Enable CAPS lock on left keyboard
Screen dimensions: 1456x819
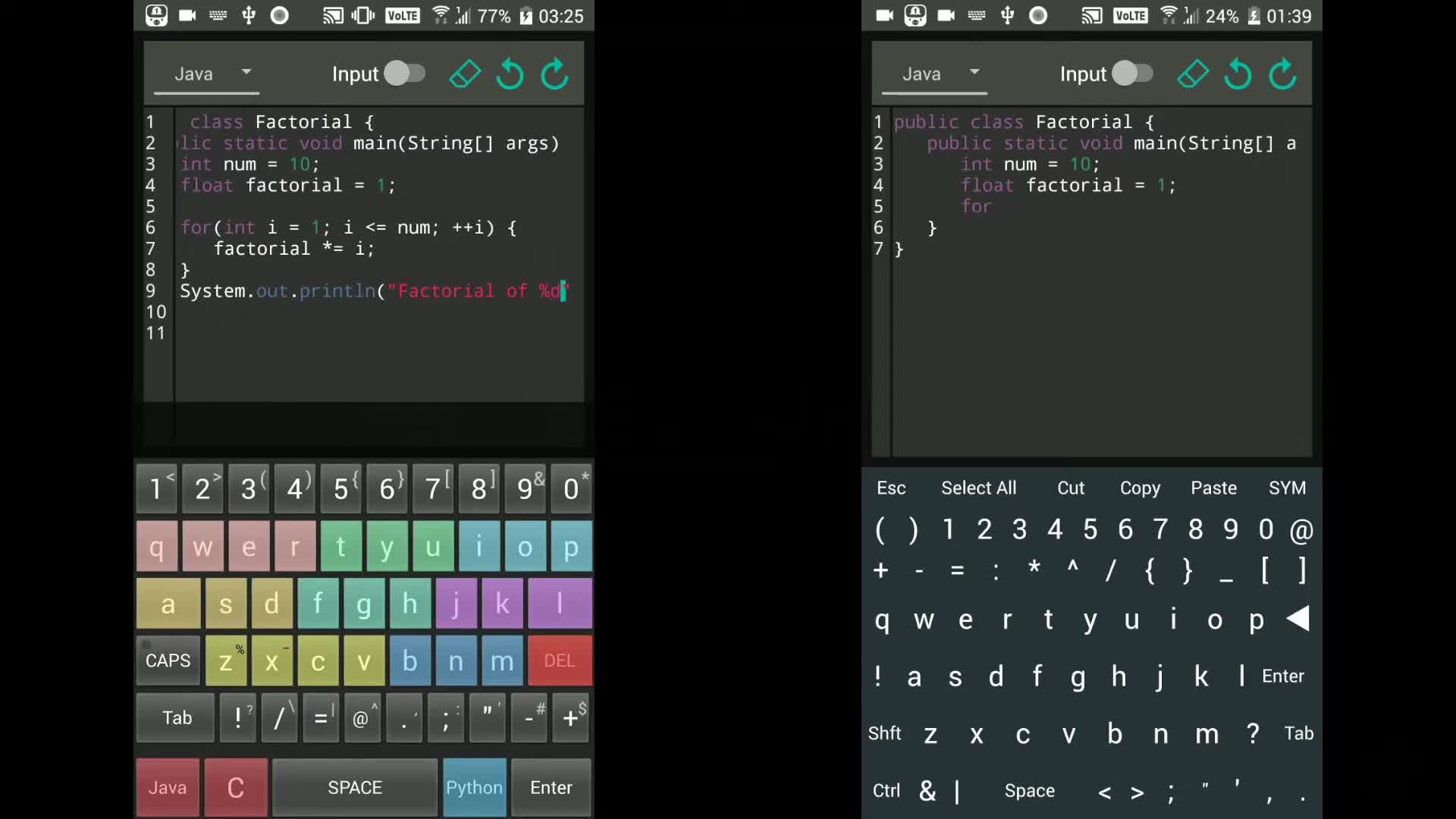tap(167, 660)
